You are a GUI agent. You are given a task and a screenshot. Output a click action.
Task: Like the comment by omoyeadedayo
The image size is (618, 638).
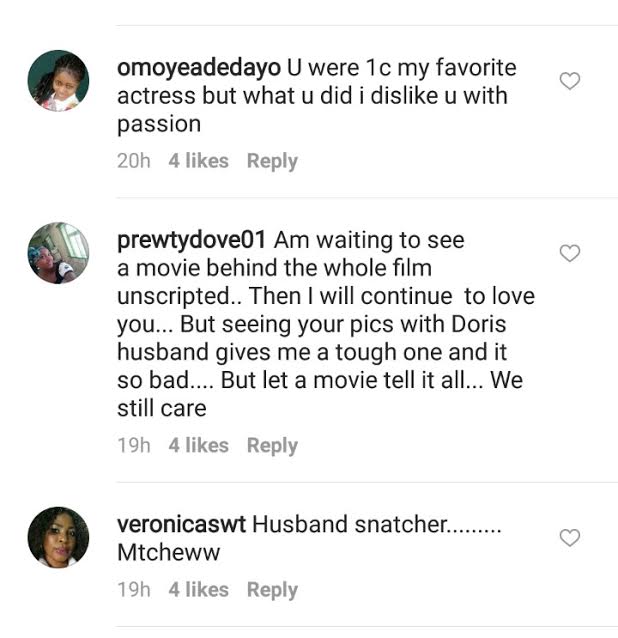coord(569,81)
